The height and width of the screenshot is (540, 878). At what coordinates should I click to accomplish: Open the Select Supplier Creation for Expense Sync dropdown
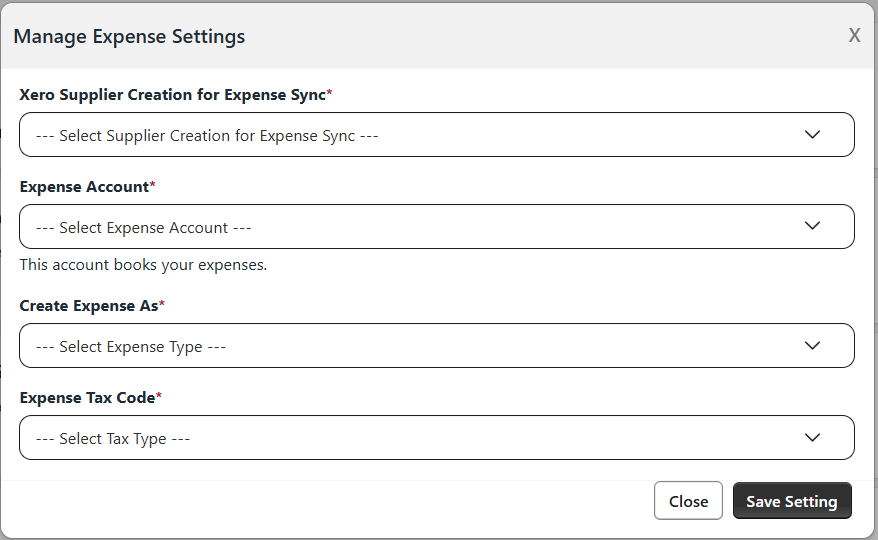tap(436, 135)
